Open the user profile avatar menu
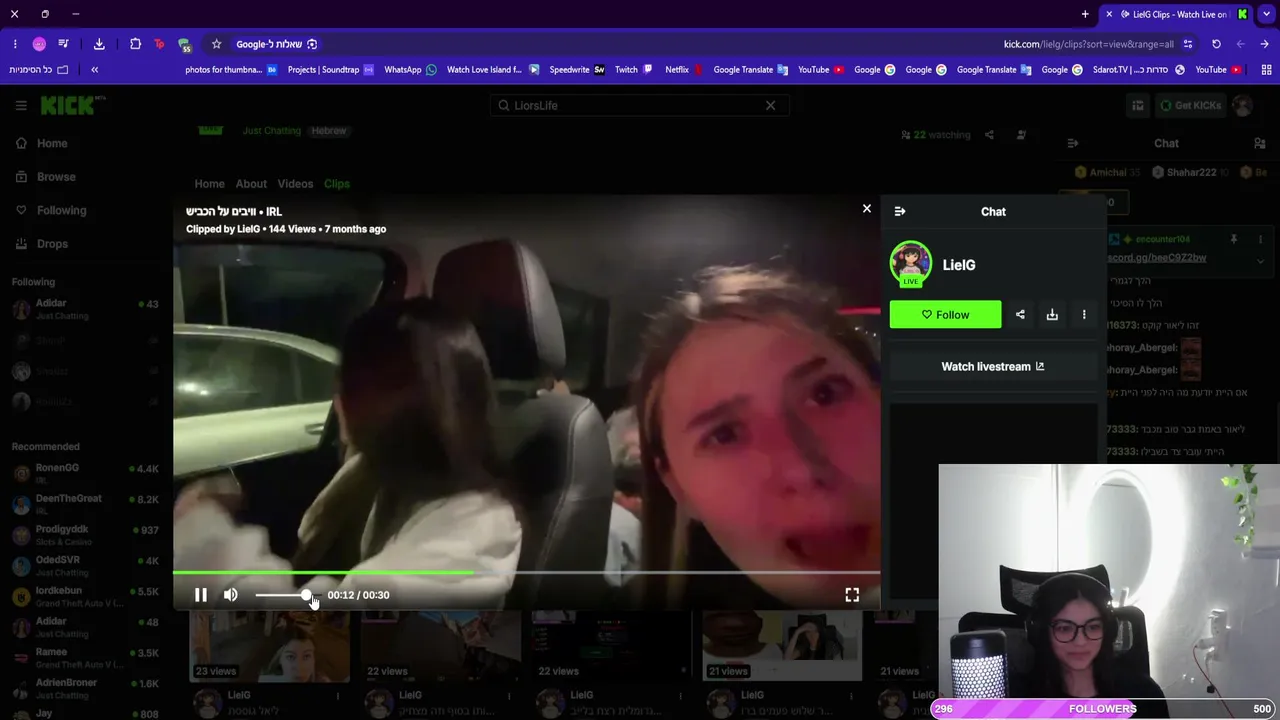Screen dimensions: 1280x720 point(1242,105)
